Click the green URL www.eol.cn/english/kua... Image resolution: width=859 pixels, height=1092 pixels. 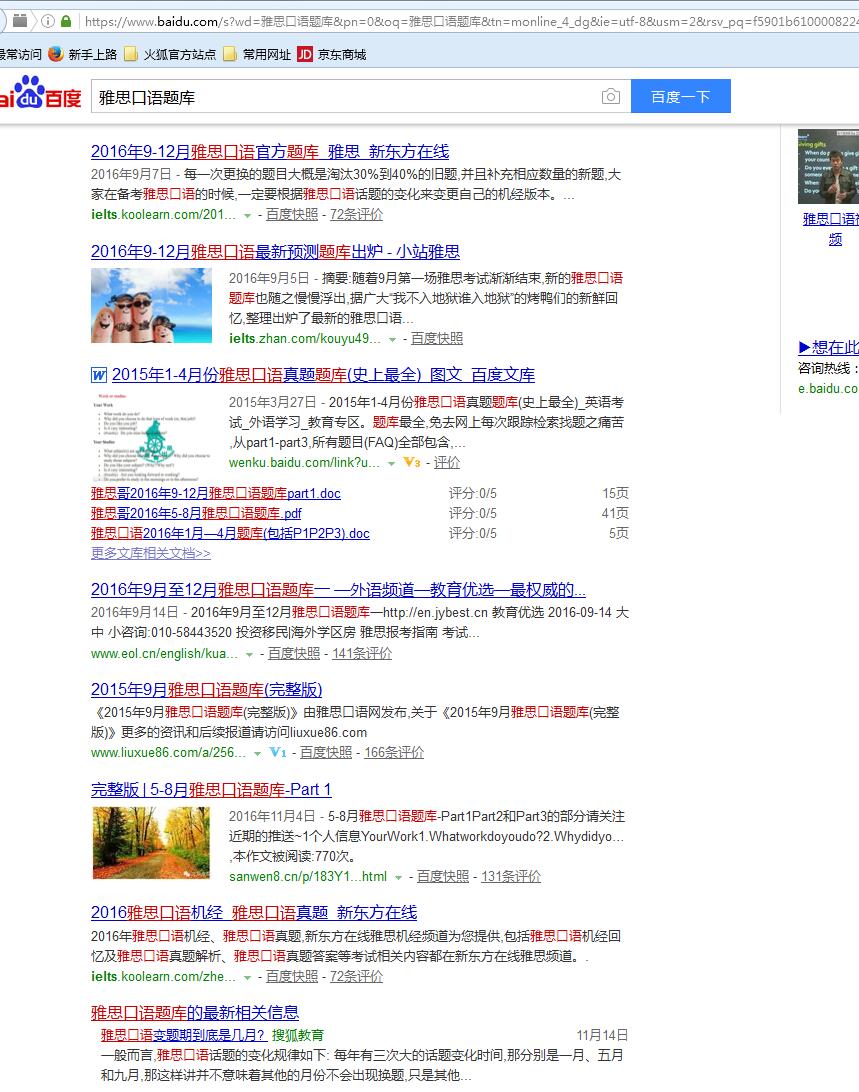[x=164, y=653]
